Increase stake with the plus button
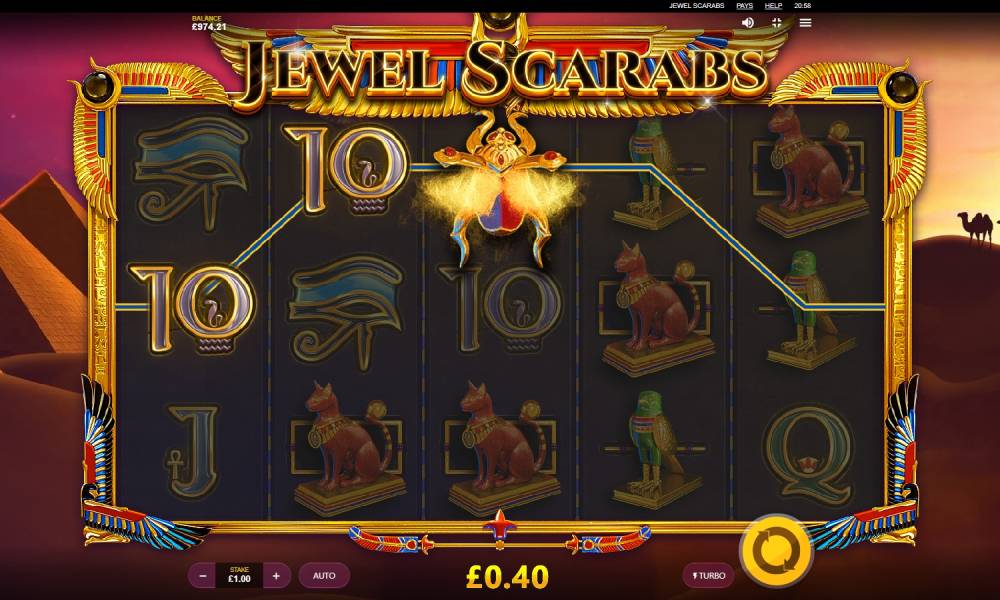The height and width of the screenshot is (600, 1000). [276, 576]
